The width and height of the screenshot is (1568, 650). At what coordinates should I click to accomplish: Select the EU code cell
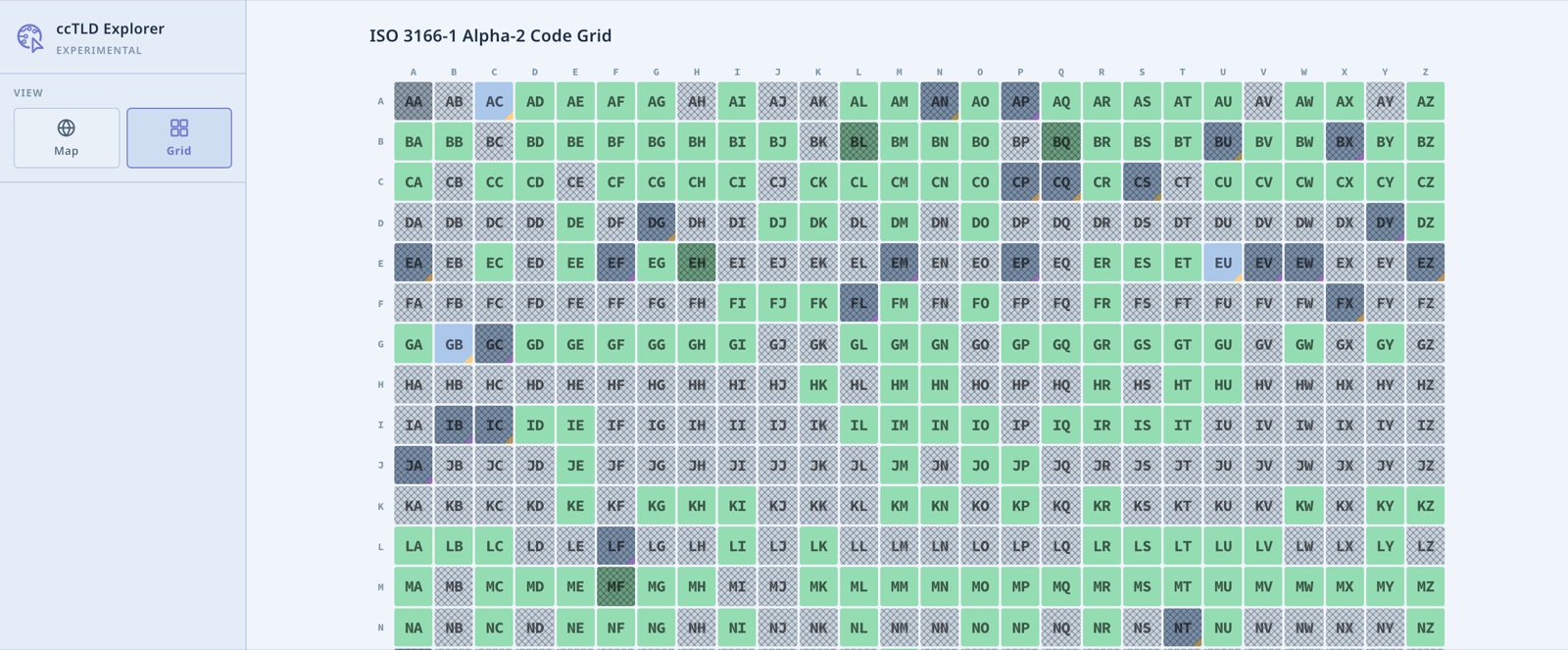pos(1223,263)
